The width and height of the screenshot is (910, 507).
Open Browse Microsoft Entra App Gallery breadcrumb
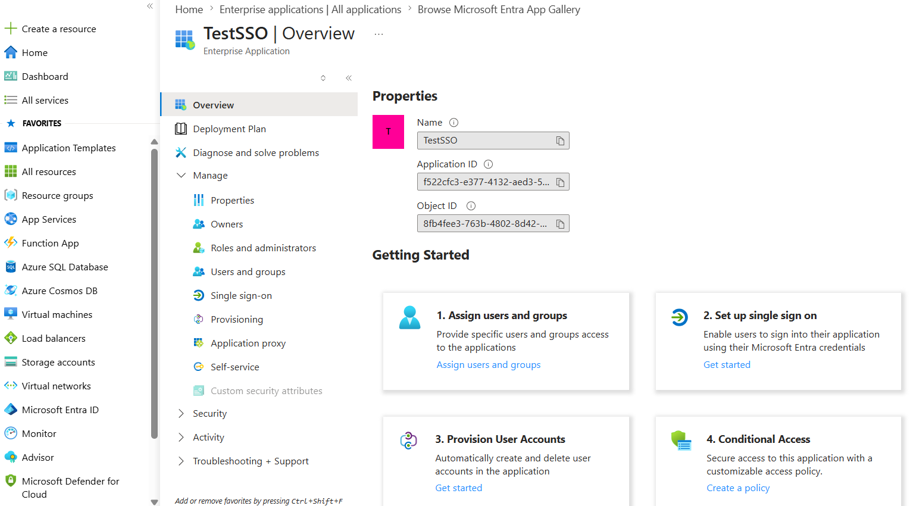pyautogui.click(x=499, y=9)
